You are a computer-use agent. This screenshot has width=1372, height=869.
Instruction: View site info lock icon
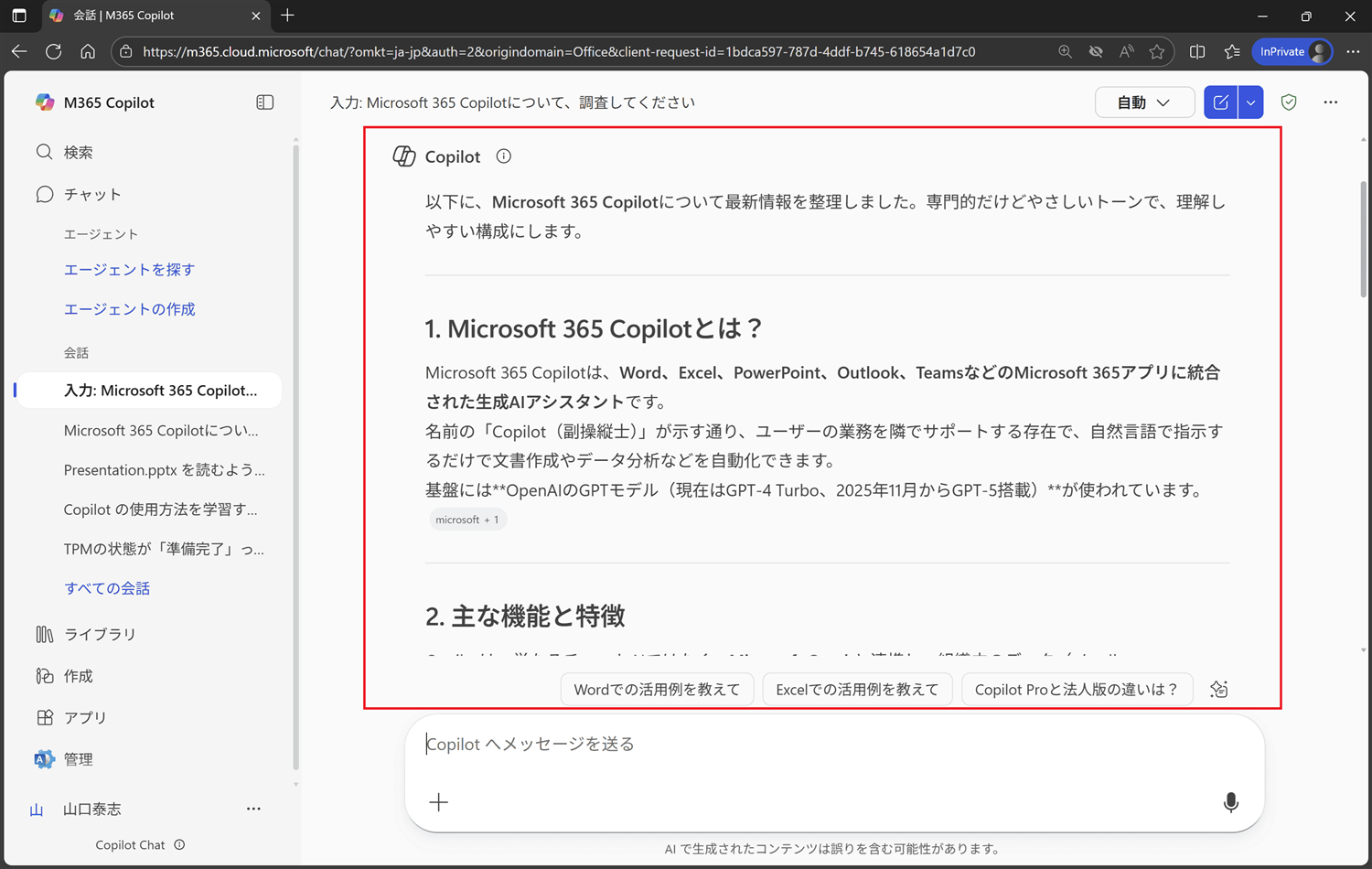(x=126, y=51)
